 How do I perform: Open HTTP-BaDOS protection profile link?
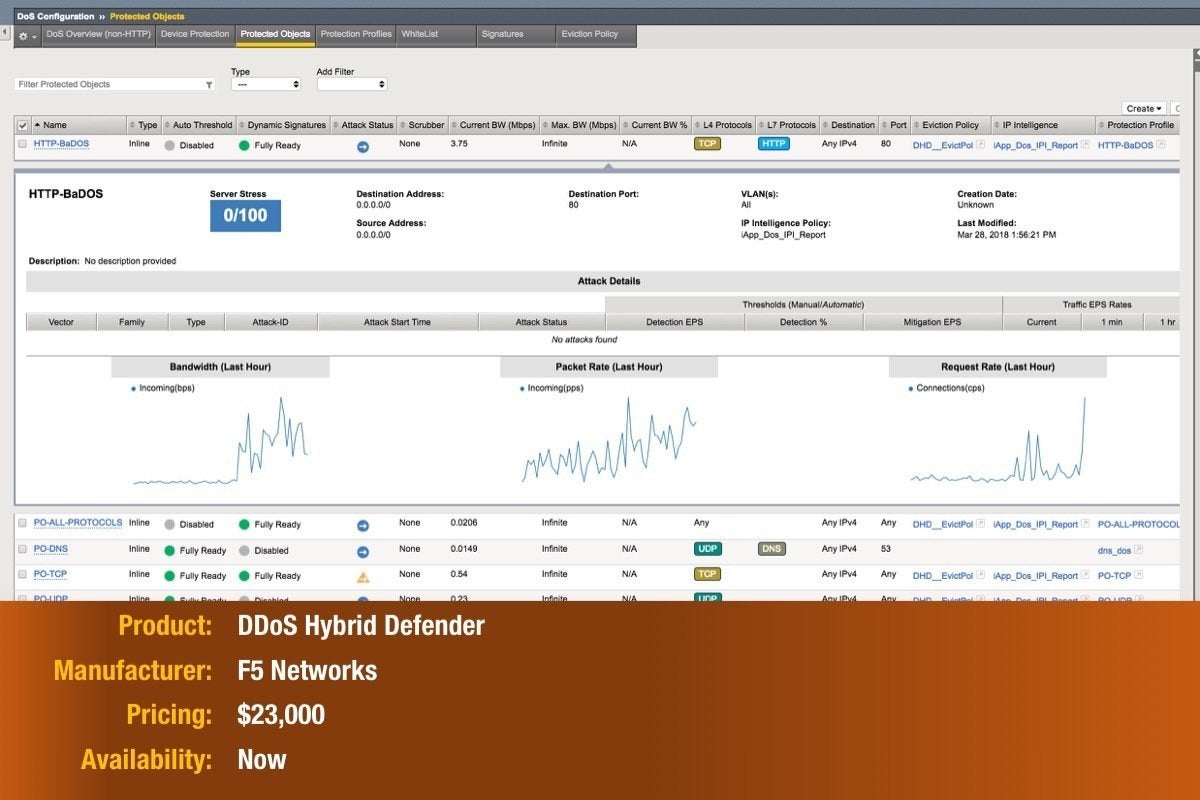pyautogui.click(x=1126, y=145)
